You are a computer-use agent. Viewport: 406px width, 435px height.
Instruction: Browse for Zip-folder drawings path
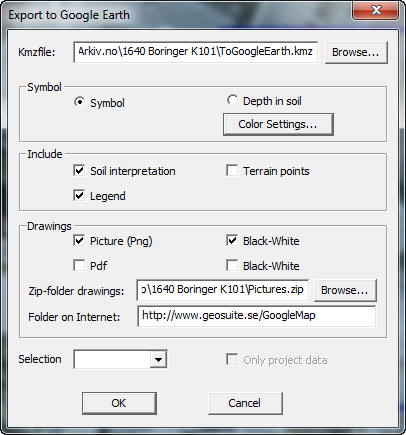click(x=345, y=290)
